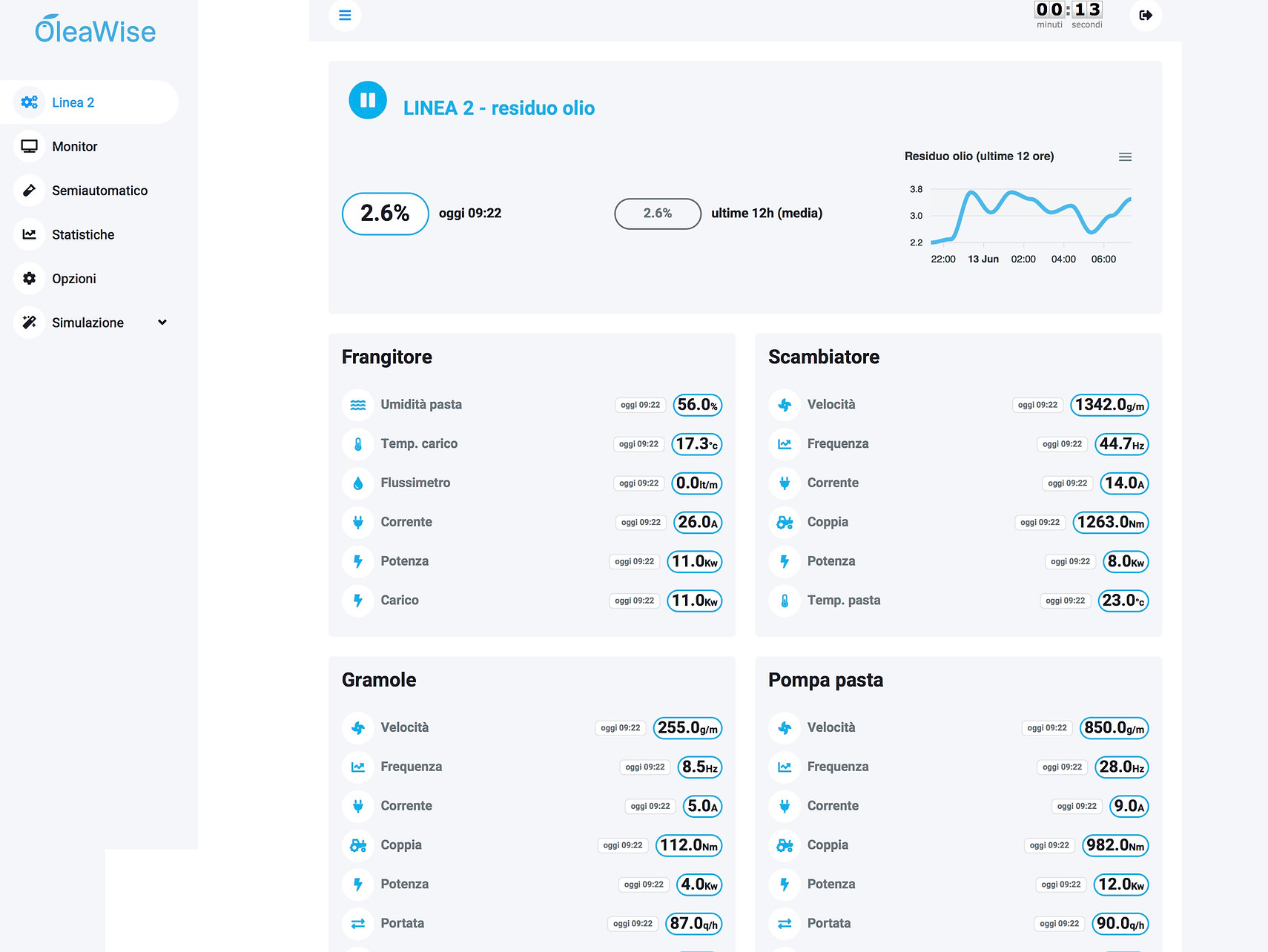Click the Scambiatore Velocità fan icon
This screenshot has height=952, width=1268.
785,405
